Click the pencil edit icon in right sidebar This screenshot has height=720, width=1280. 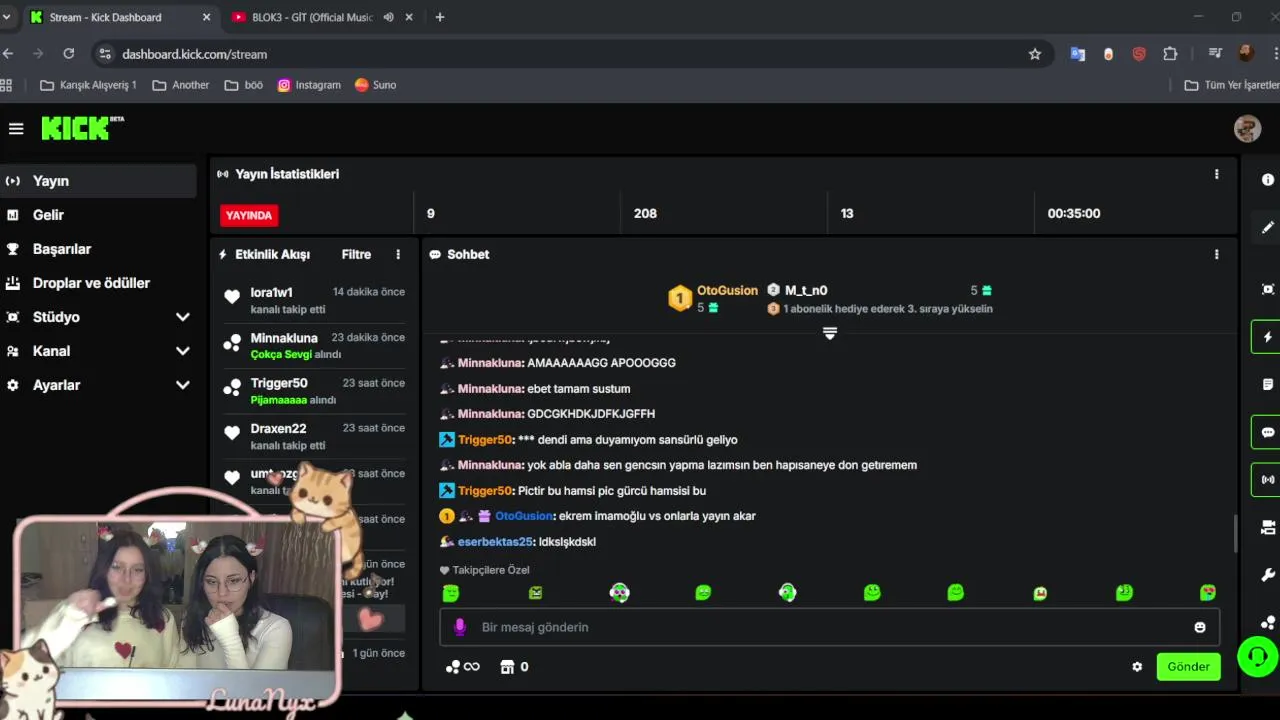[x=1268, y=228]
